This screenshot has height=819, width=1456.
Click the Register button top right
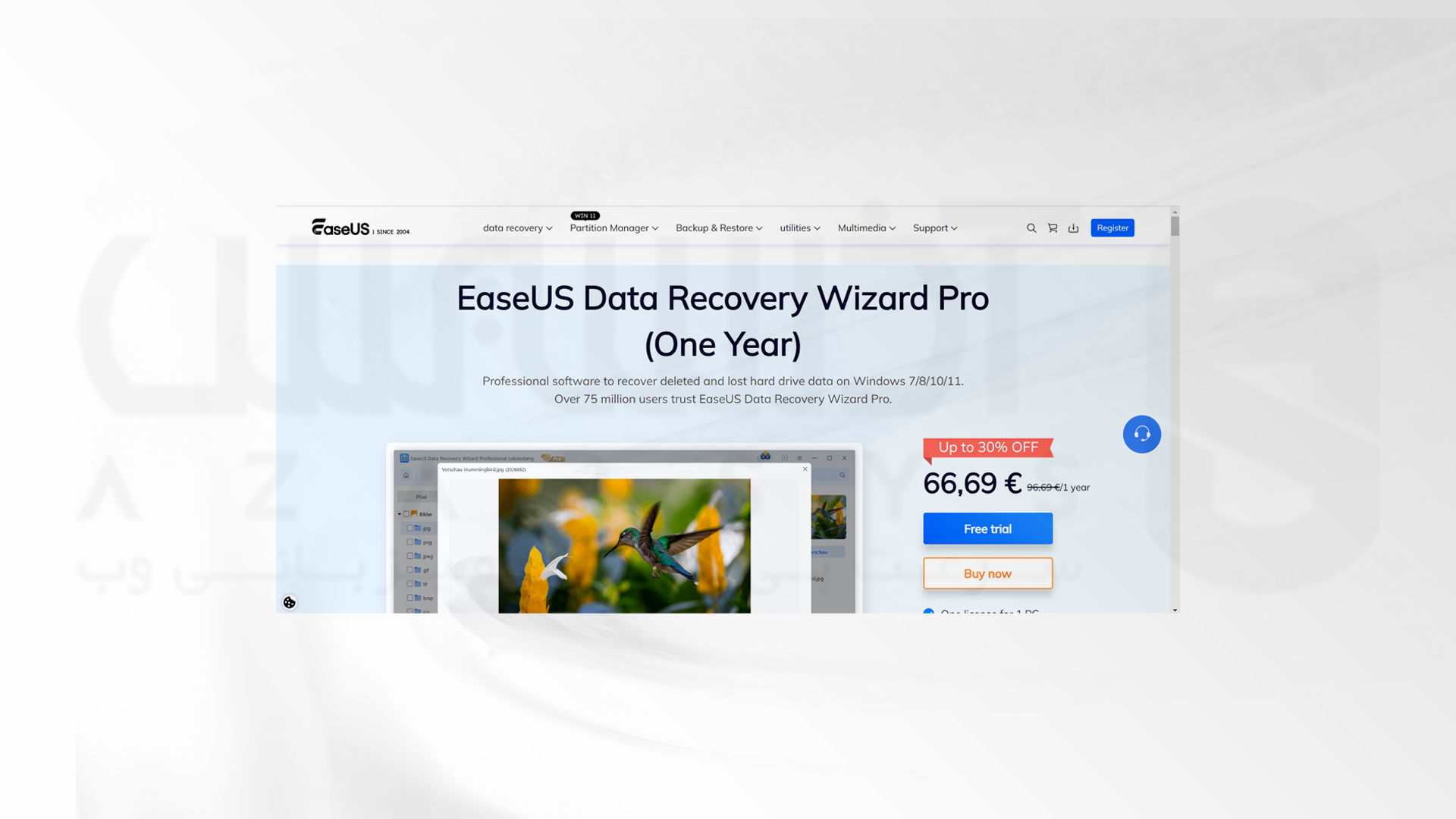click(x=1113, y=228)
